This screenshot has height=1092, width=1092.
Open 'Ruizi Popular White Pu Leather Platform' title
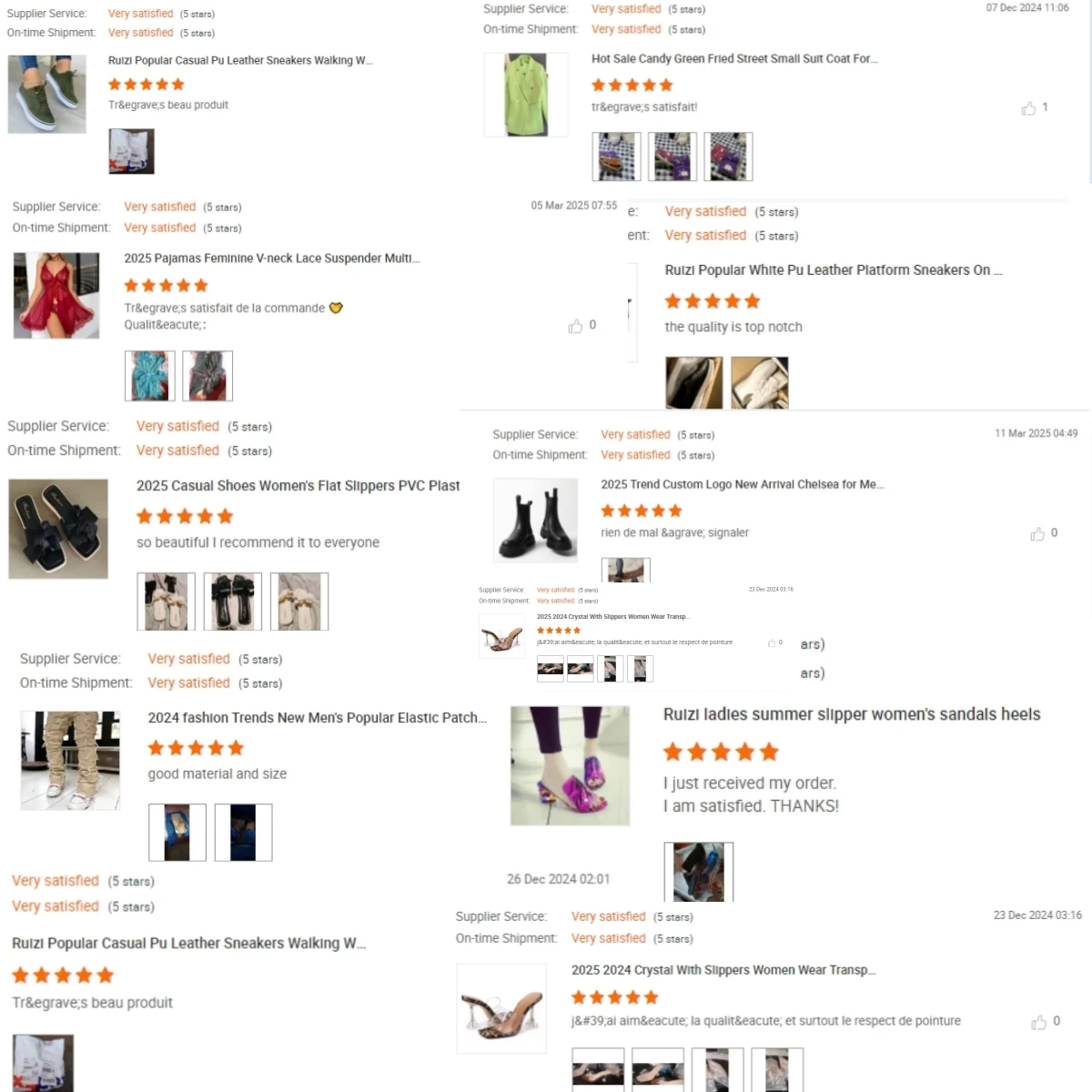(833, 270)
